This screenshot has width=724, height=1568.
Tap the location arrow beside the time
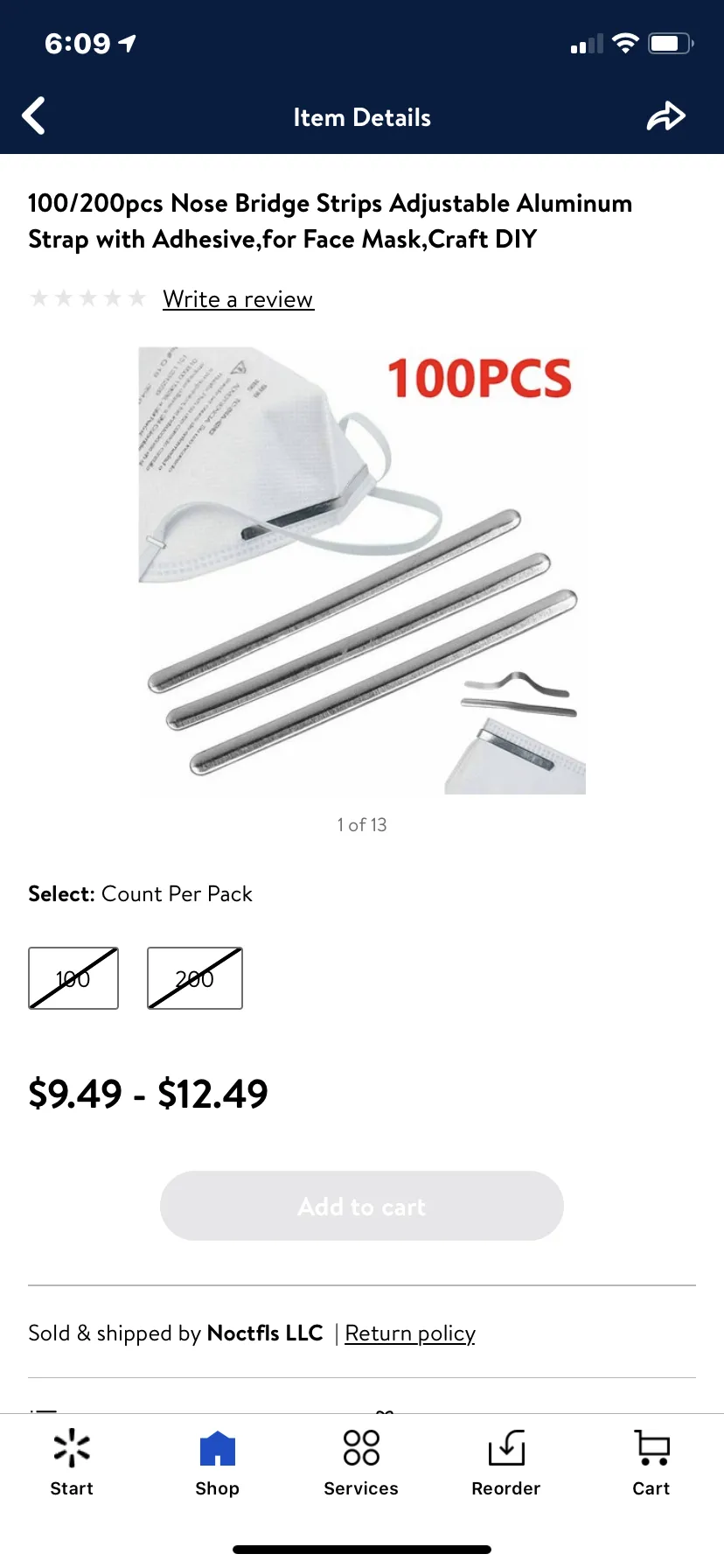[x=128, y=43]
